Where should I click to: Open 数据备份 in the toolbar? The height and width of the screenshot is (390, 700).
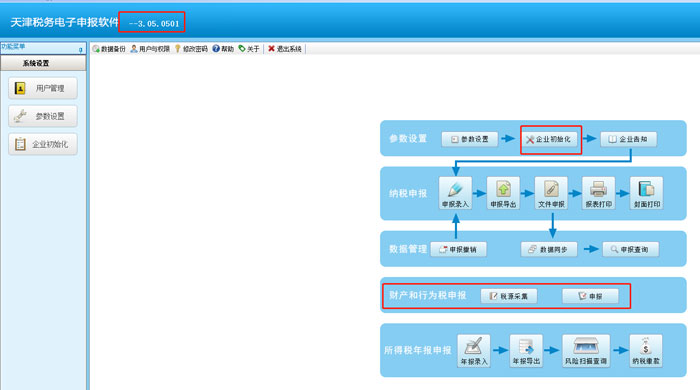click(109, 49)
